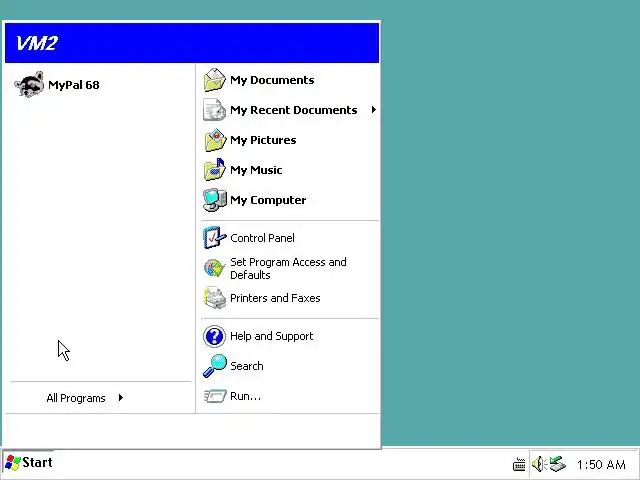Click the My Recent Documents icon

215,109
